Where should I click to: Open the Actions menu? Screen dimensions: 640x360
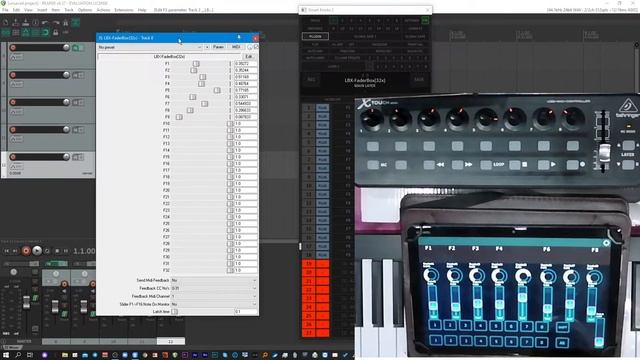(x=103, y=10)
